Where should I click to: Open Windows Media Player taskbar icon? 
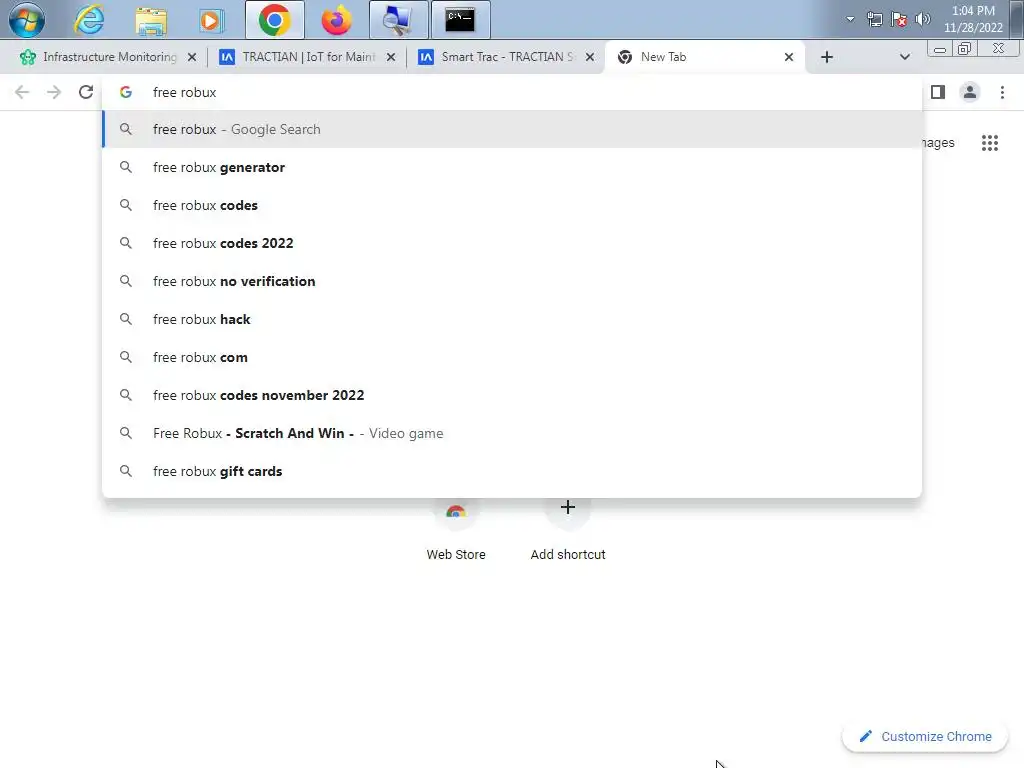pyautogui.click(x=211, y=20)
